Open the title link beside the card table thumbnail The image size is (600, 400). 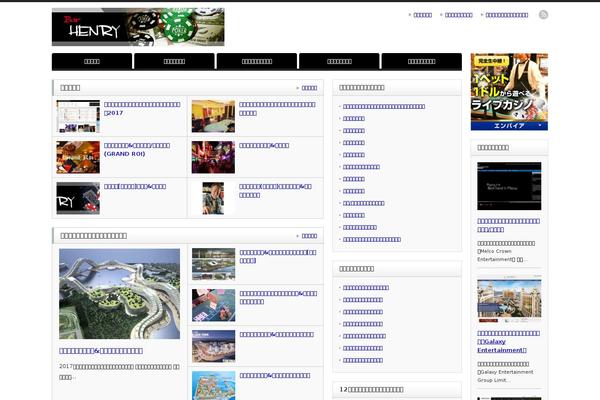pyautogui.click(x=279, y=297)
